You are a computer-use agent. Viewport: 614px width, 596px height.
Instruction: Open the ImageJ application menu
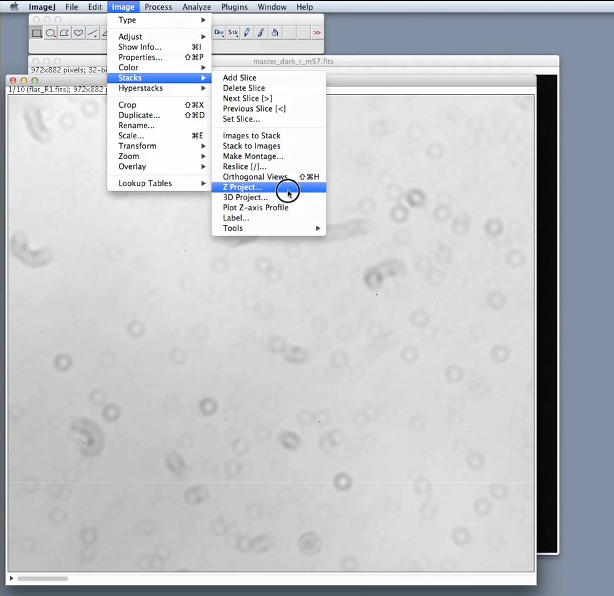[x=42, y=7]
